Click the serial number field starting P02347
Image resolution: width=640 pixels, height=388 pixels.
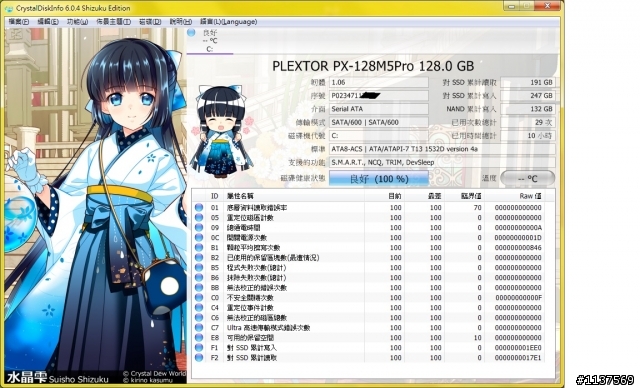tap(379, 95)
